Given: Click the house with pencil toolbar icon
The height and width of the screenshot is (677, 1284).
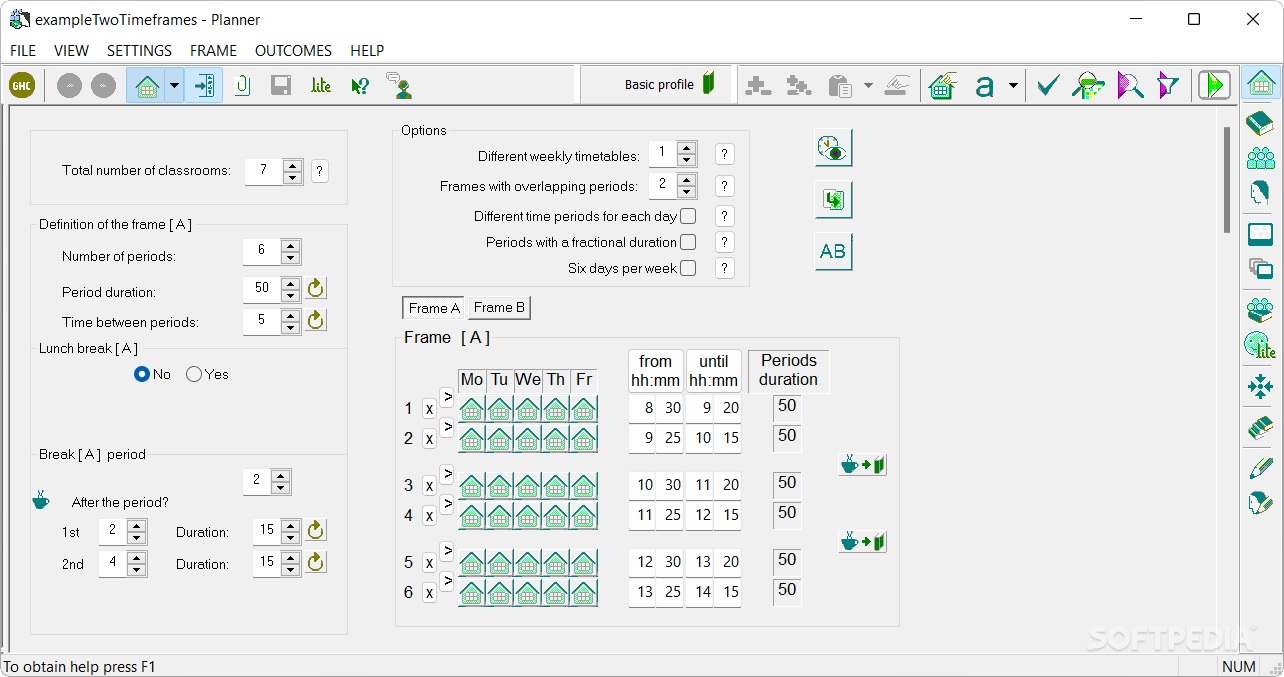Looking at the screenshot, I should [x=941, y=86].
